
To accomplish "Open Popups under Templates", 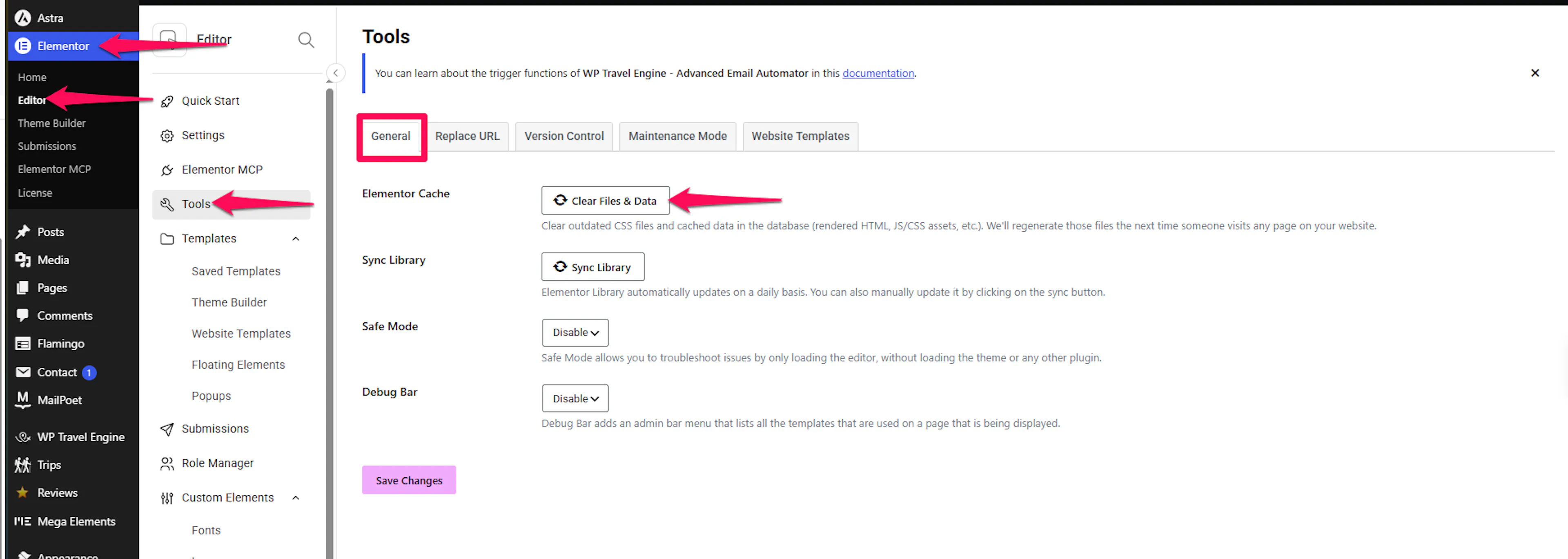I will click(x=211, y=396).
